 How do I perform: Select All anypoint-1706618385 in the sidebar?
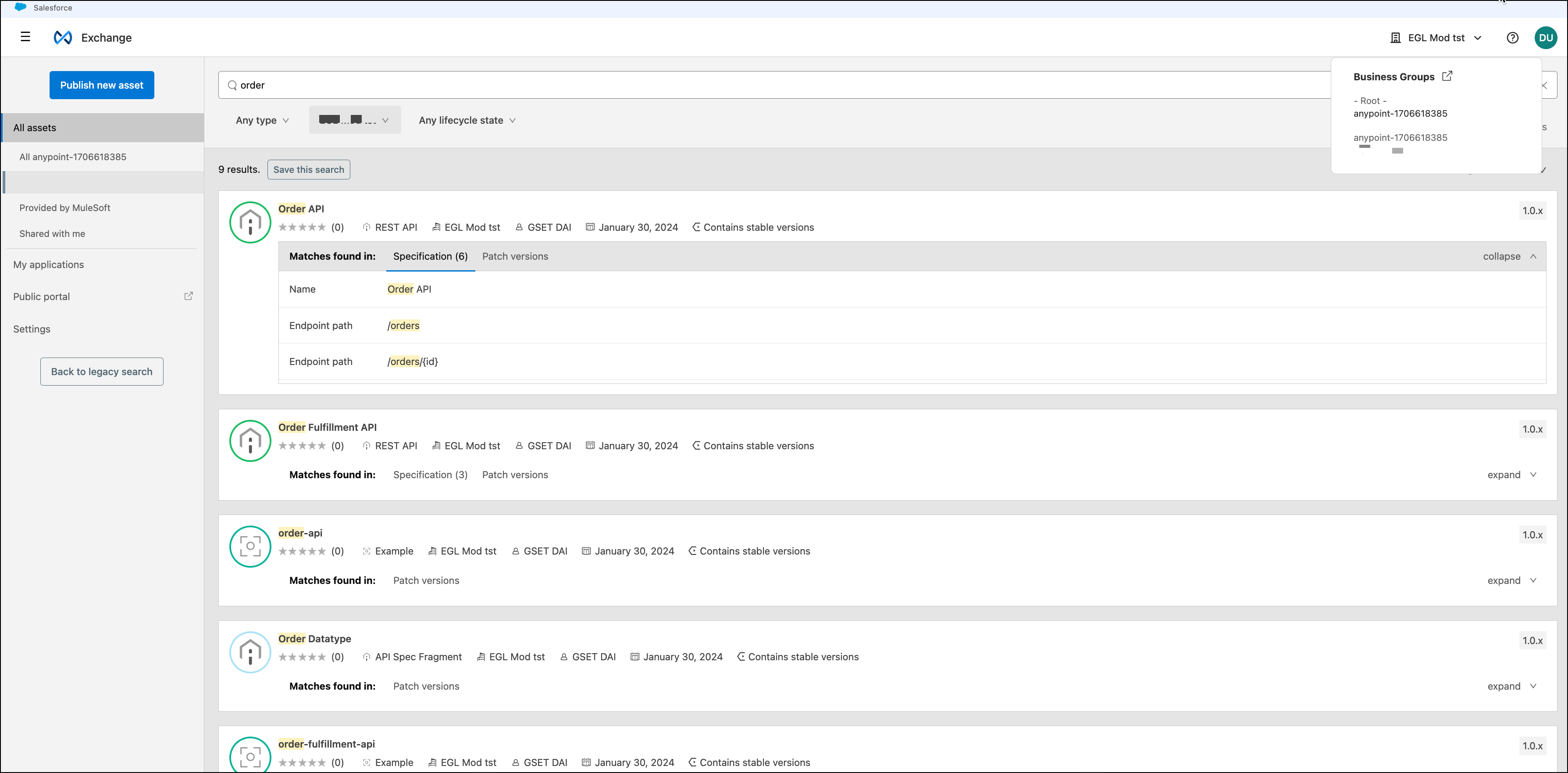pos(73,157)
